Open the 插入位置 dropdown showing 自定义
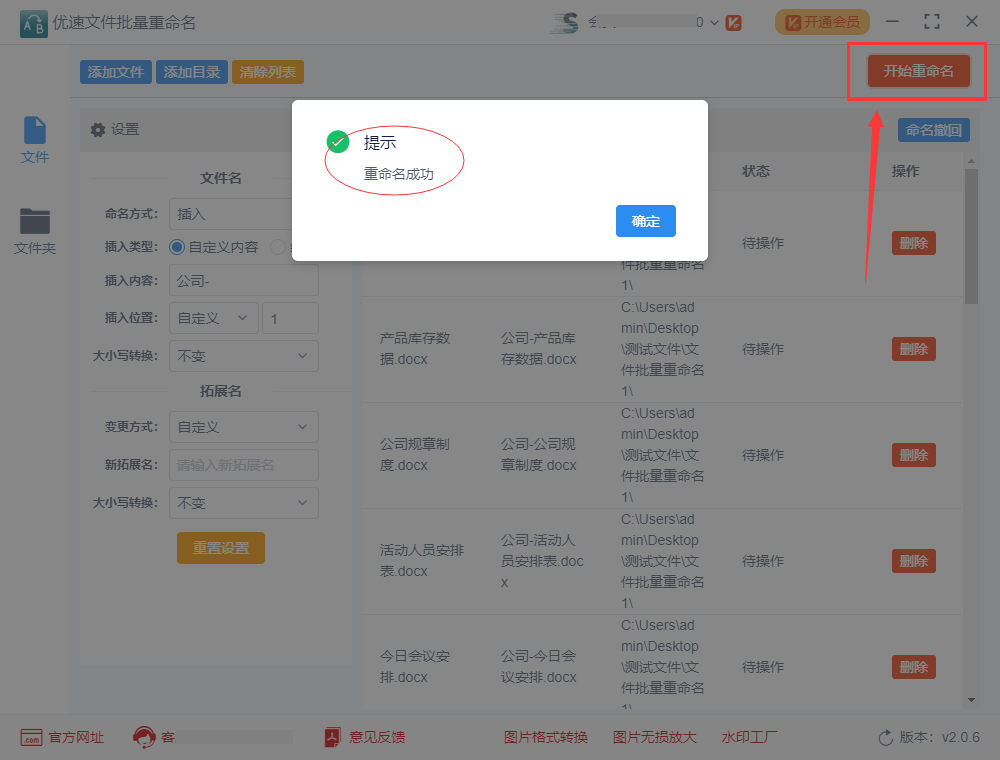1000x760 pixels. [213, 318]
